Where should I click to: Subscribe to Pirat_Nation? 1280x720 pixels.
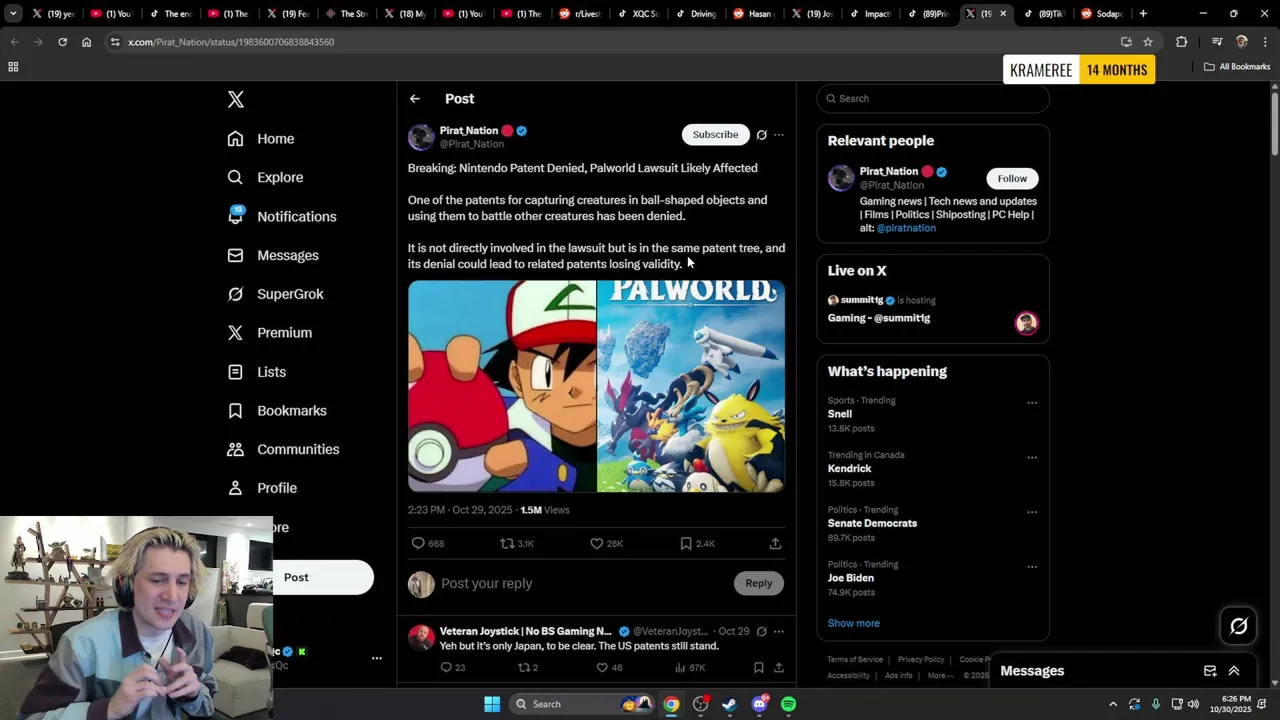pyautogui.click(x=715, y=134)
